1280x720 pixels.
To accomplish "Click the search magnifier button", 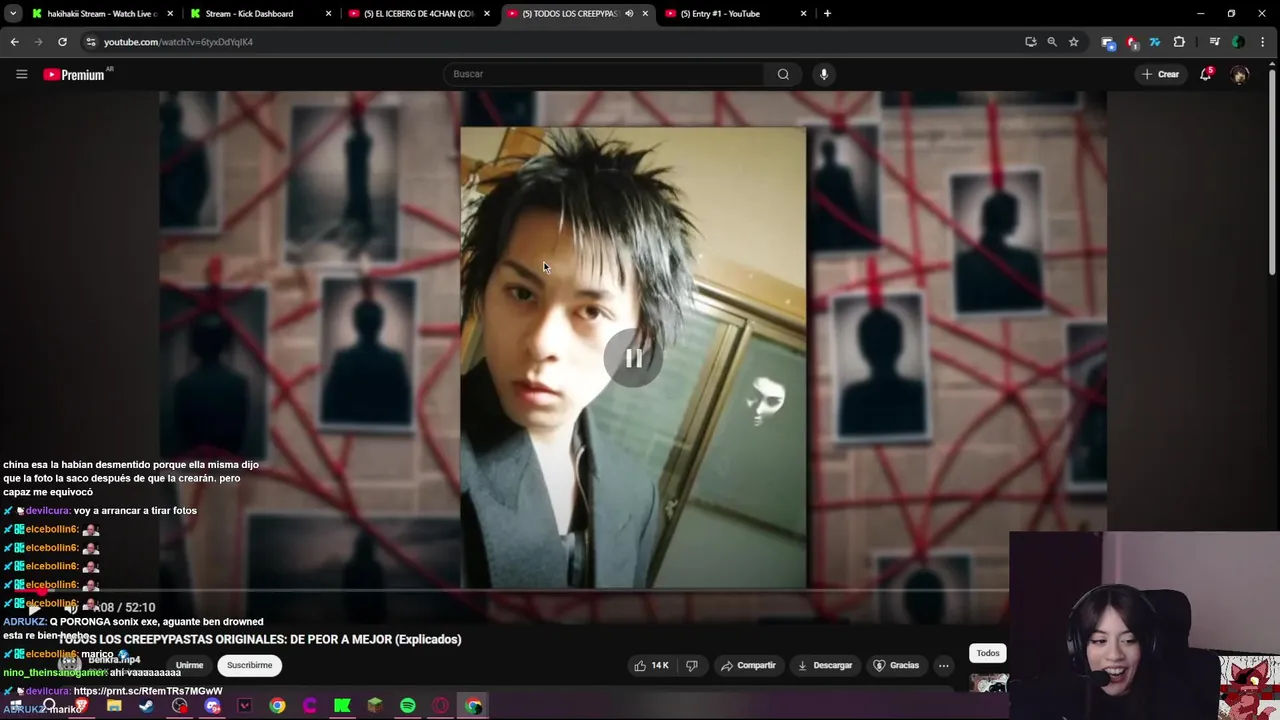I will coord(783,74).
